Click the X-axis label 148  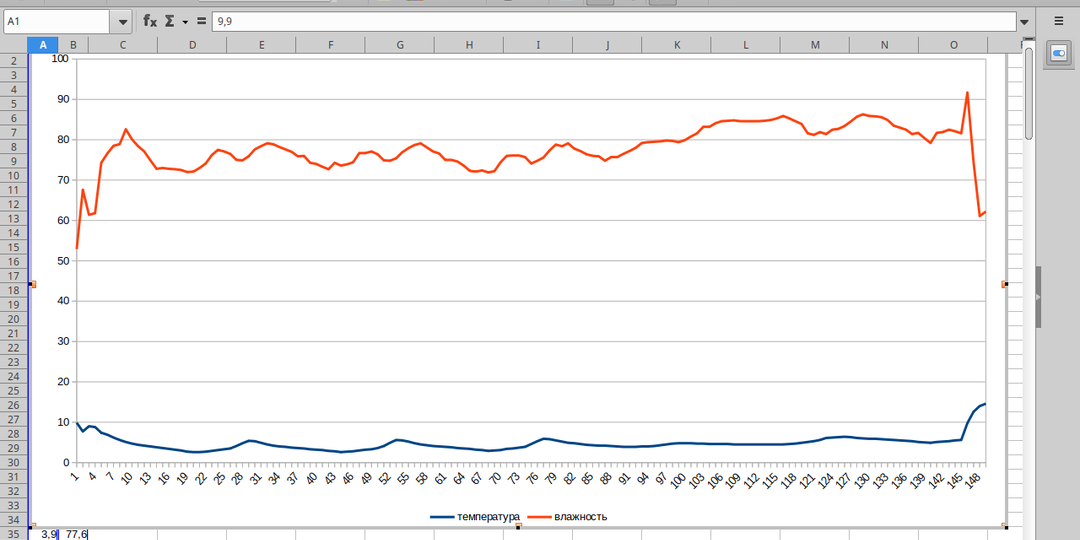click(x=972, y=481)
